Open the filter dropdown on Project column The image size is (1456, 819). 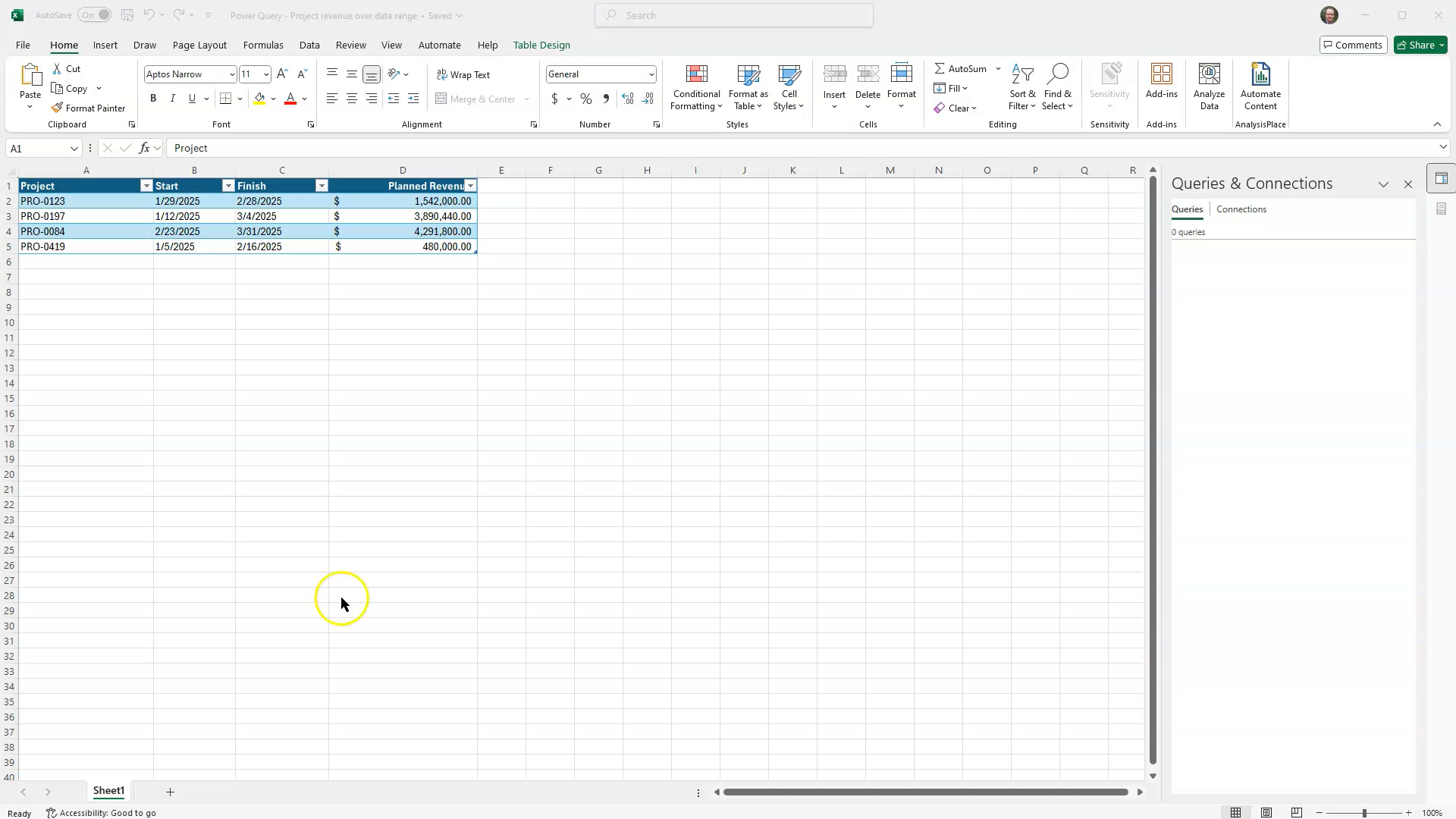tap(146, 186)
